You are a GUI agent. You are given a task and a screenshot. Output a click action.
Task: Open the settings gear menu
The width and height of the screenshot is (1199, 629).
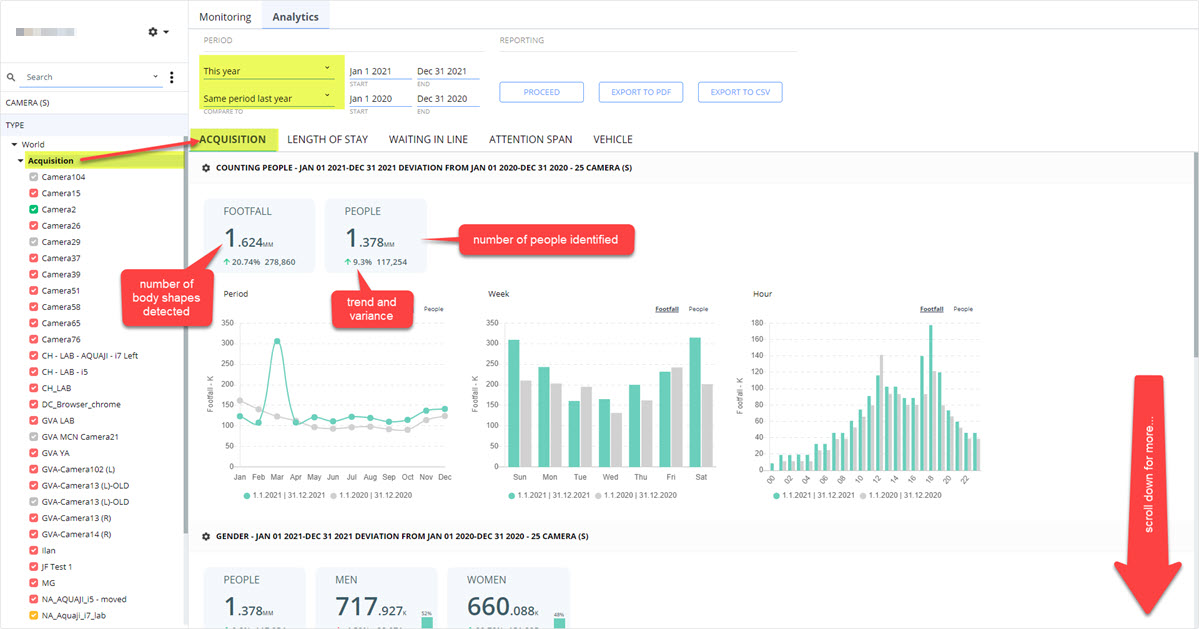tap(158, 32)
